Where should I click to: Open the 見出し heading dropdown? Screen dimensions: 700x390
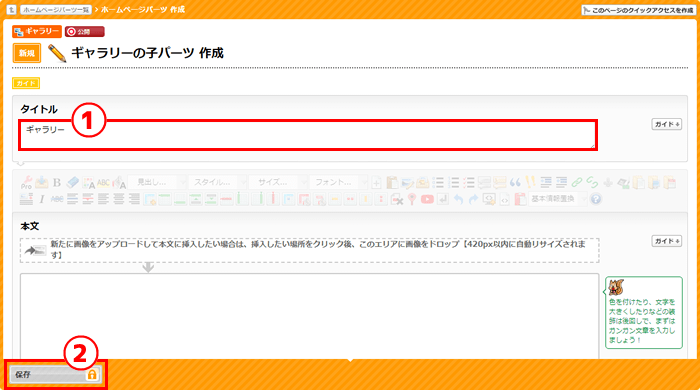tap(158, 182)
